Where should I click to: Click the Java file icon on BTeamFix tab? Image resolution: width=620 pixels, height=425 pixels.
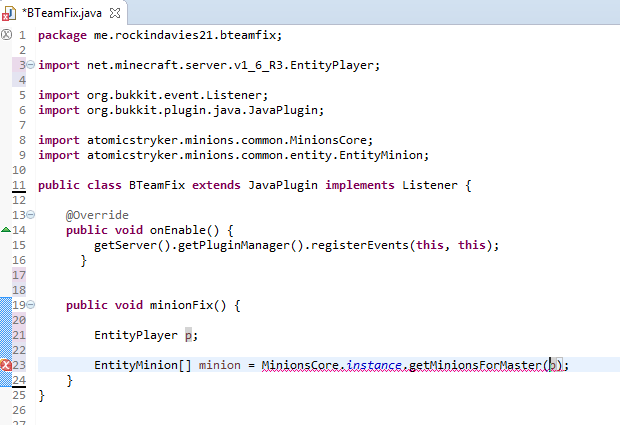11,13
